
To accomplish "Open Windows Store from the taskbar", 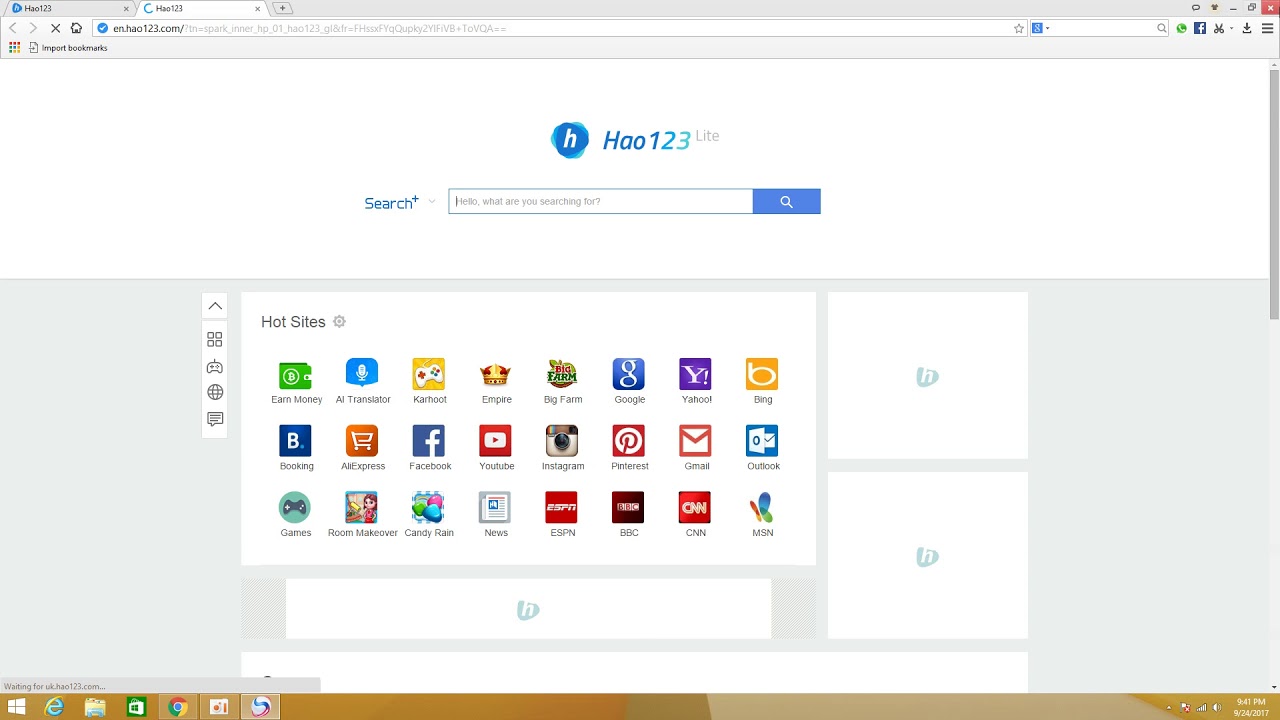I will click(x=136, y=707).
